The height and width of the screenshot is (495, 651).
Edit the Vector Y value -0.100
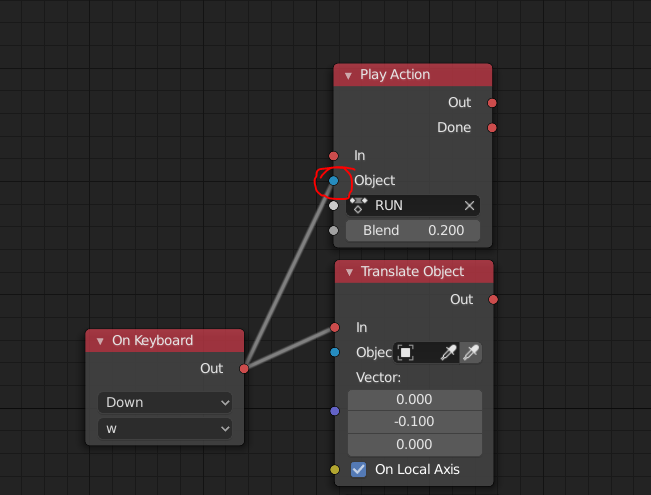(x=414, y=421)
